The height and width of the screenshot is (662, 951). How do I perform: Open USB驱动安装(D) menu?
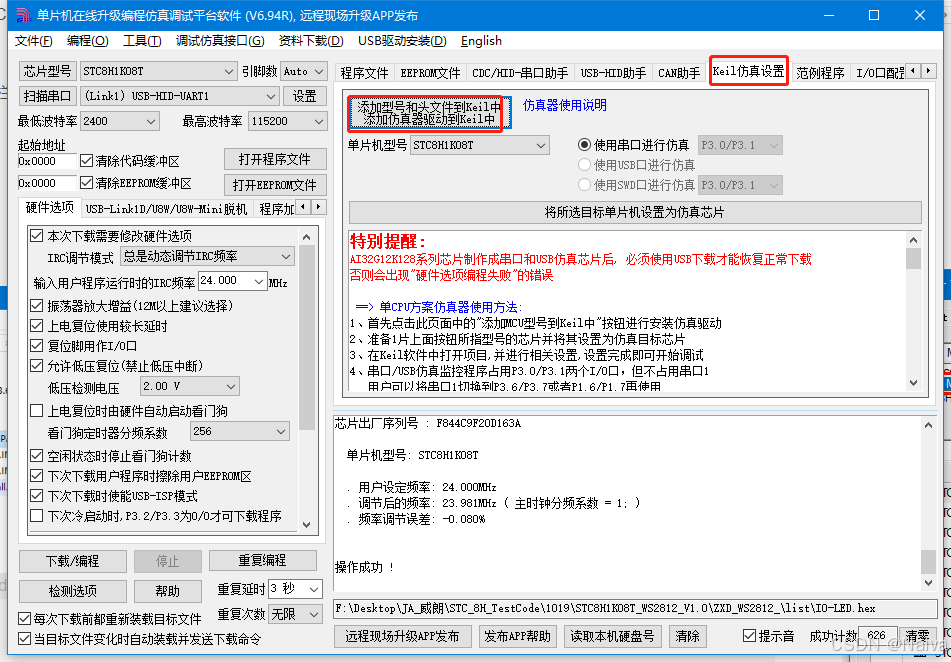pos(402,41)
